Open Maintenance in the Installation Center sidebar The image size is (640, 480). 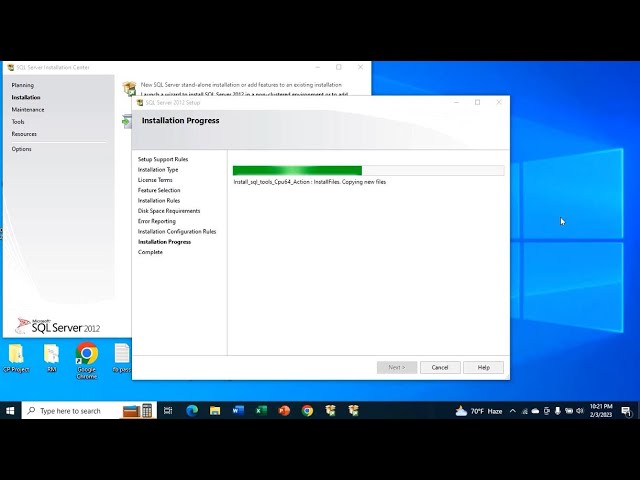(28, 109)
